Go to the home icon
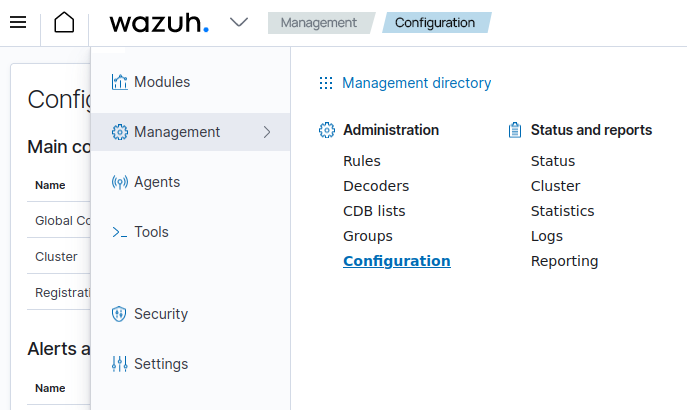 [64, 22]
